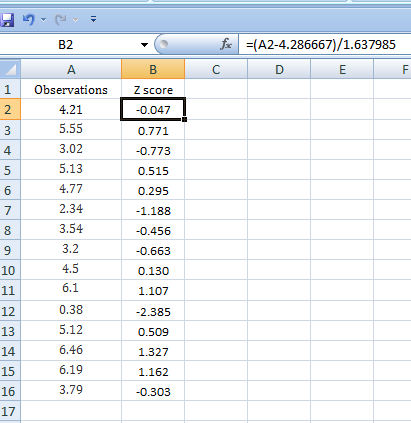The height and width of the screenshot is (423, 411).
Task: Select the cell with 4.5
Action: pos(71,269)
